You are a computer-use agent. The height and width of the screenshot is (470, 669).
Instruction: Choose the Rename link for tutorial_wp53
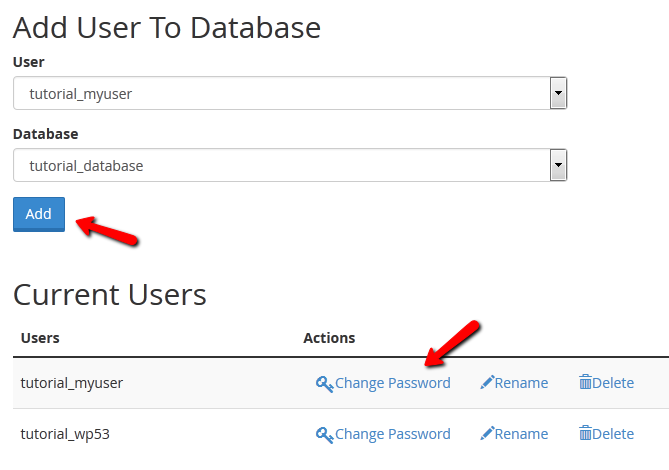coord(521,434)
